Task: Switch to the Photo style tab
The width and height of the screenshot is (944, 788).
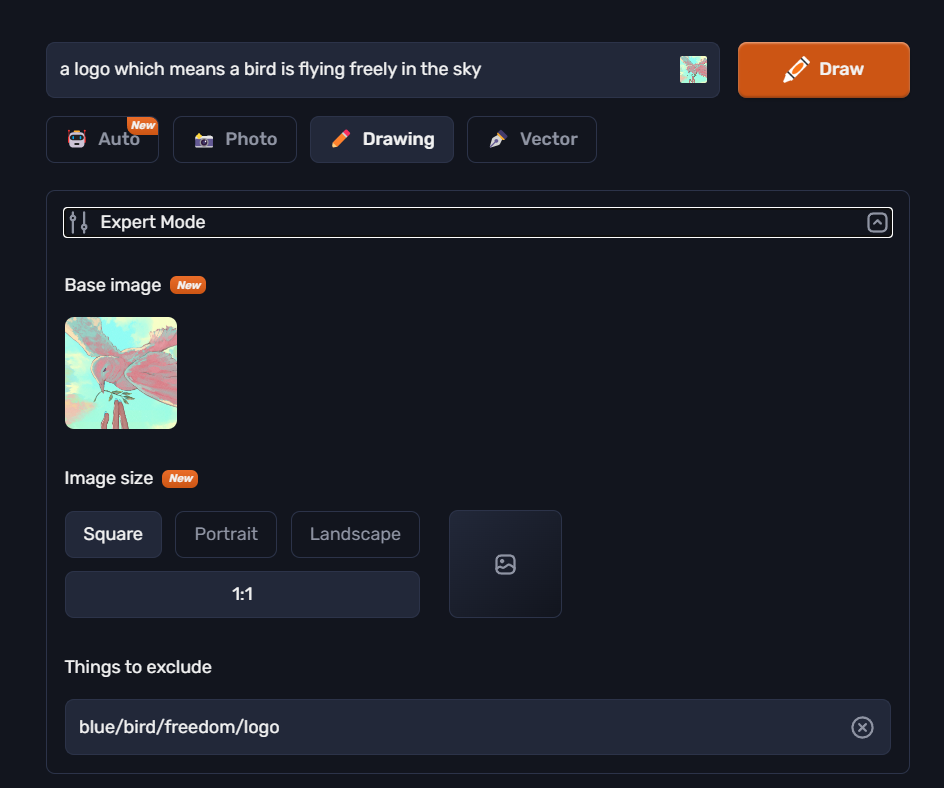Action: [x=235, y=140]
